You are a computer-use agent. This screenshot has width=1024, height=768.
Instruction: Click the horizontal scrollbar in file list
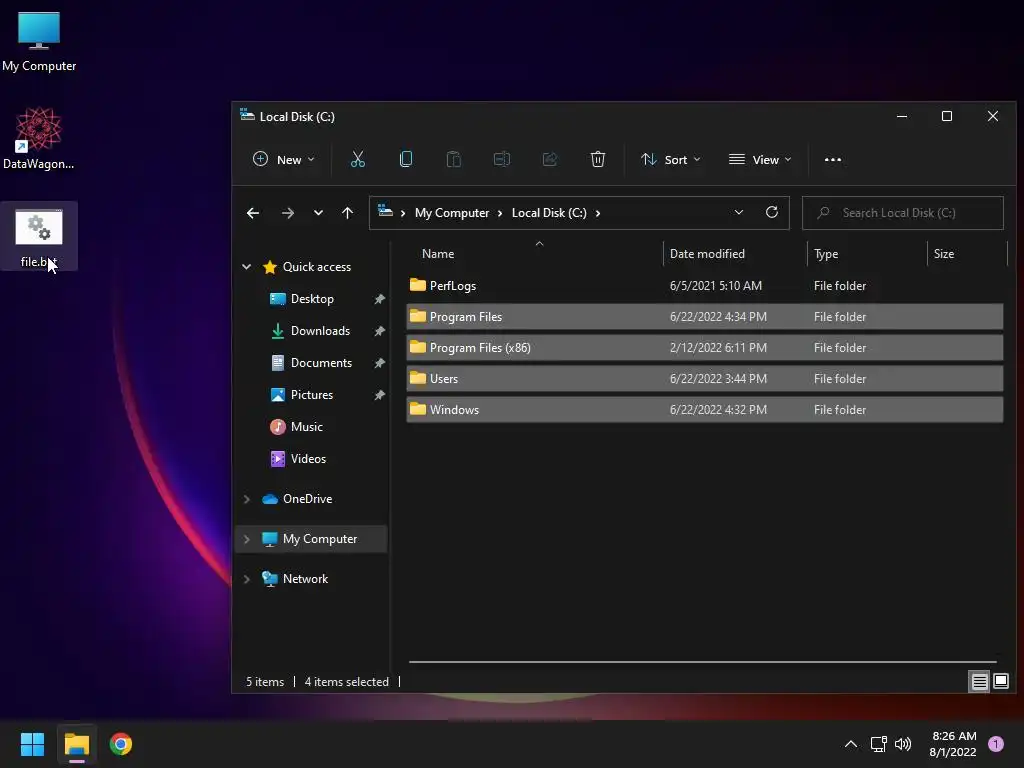(x=703, y=662)
